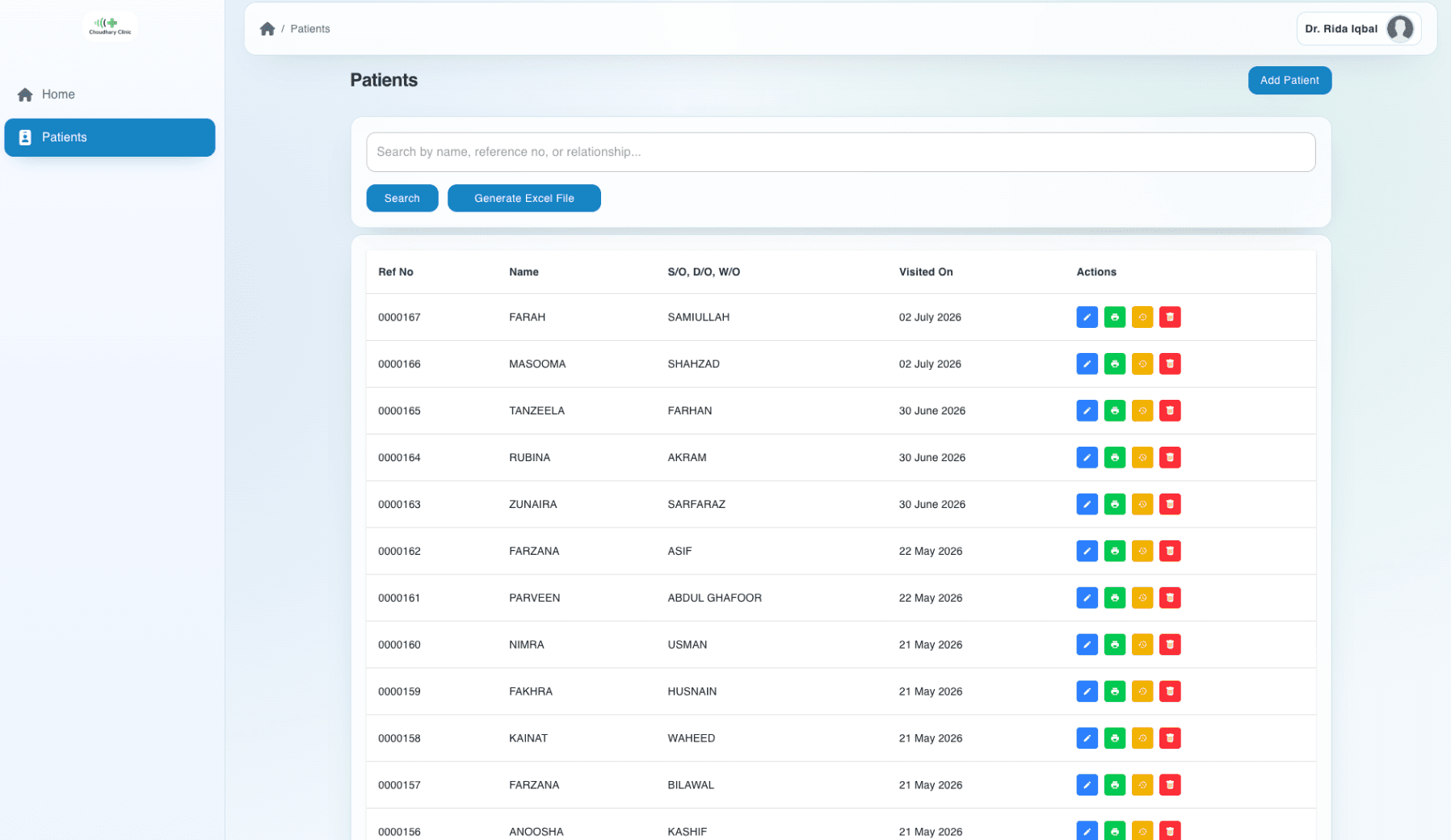Click the Visited On column header
Image resolution: width=1451 pixels, height=840 pixels.
[926, 272]
